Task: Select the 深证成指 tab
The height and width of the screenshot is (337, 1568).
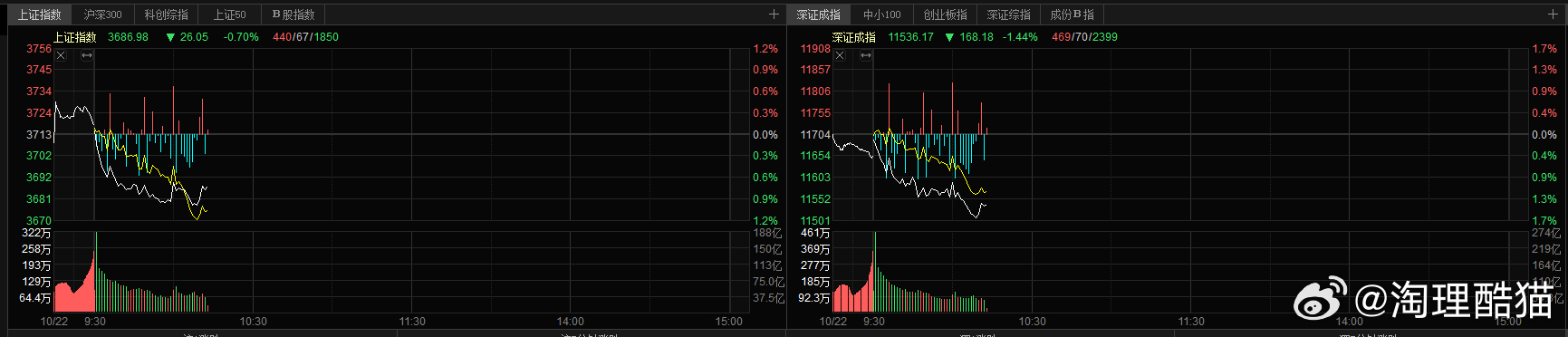Action: (x=819, y=14)
